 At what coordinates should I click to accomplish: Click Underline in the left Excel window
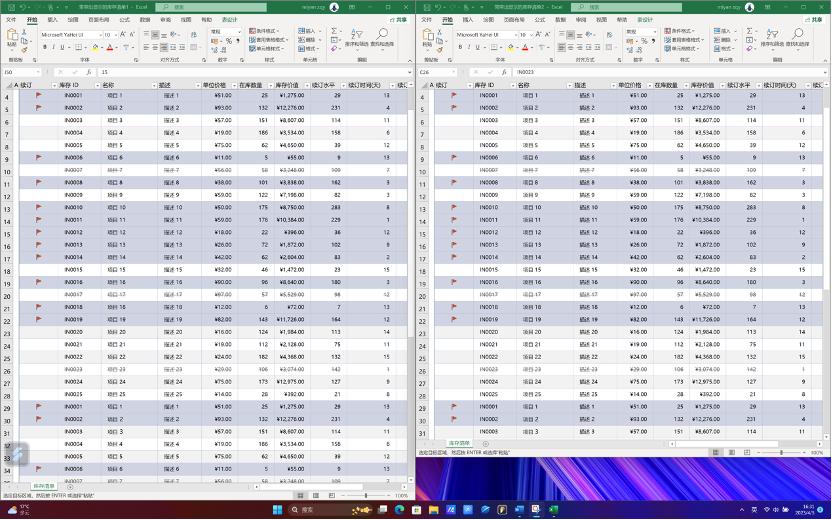coord(62,47)
